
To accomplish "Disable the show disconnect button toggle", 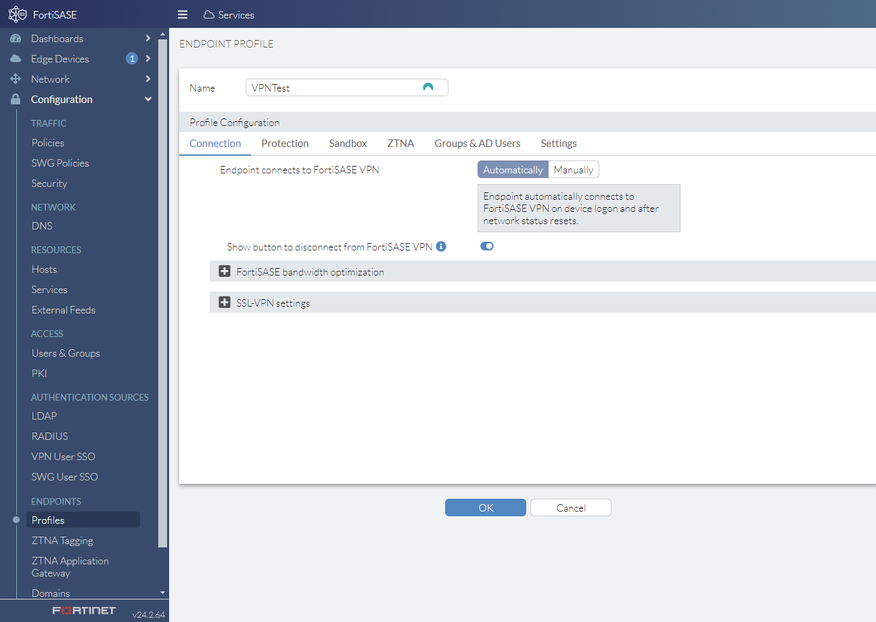I will pos(487,246).
